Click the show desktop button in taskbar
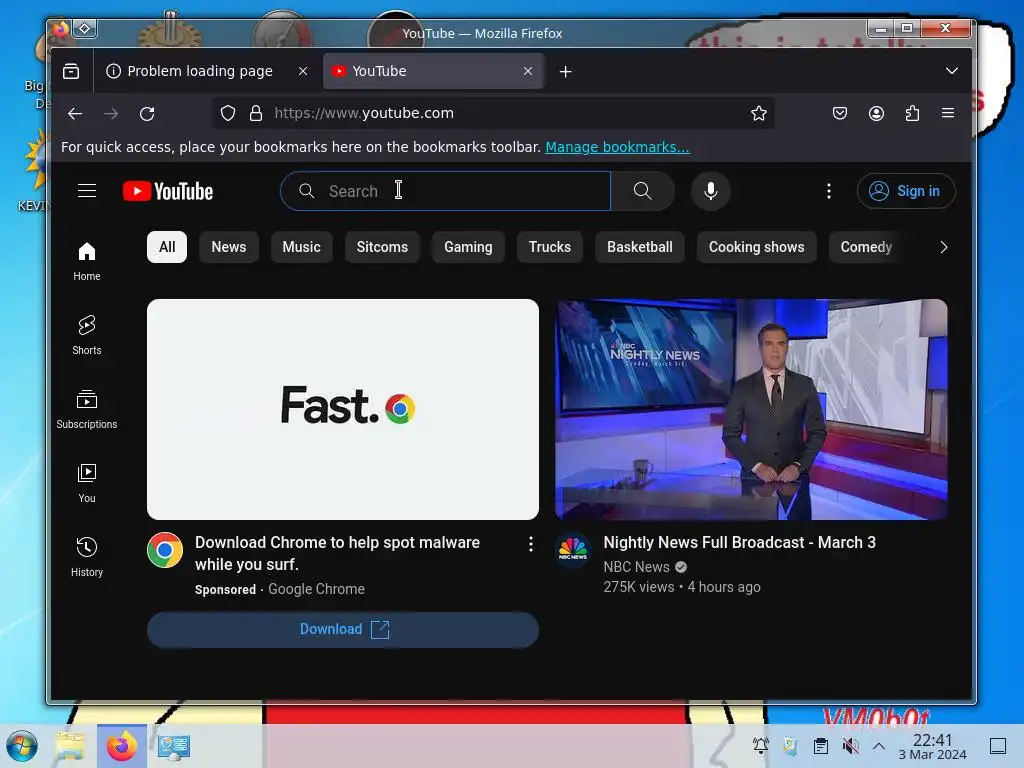The image size is (1024, 768). pos(998,746)
